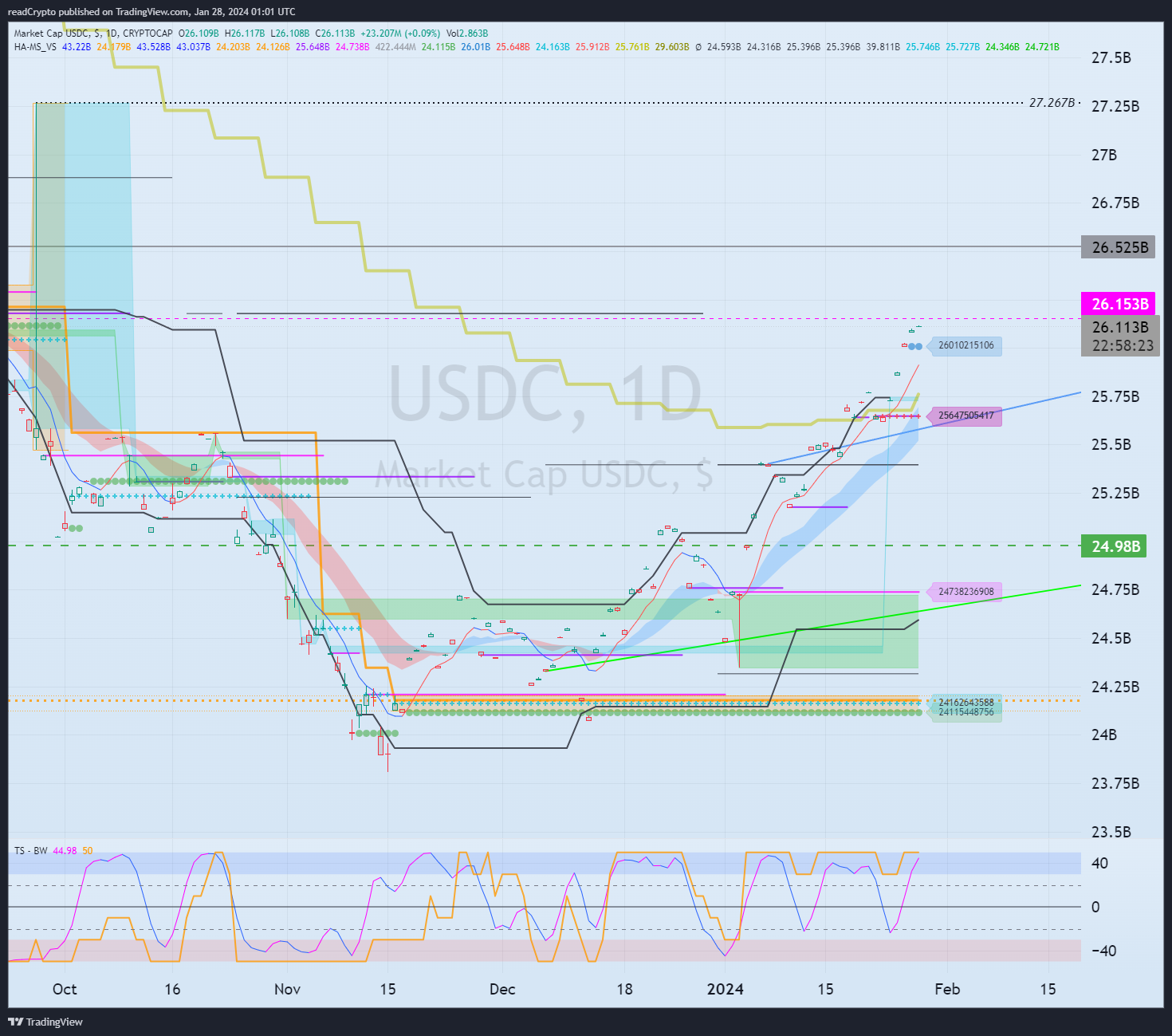Click the HA-MS_VS value 25.727B
This screenshot has width=1172, height=1036.
coord(963,47)
